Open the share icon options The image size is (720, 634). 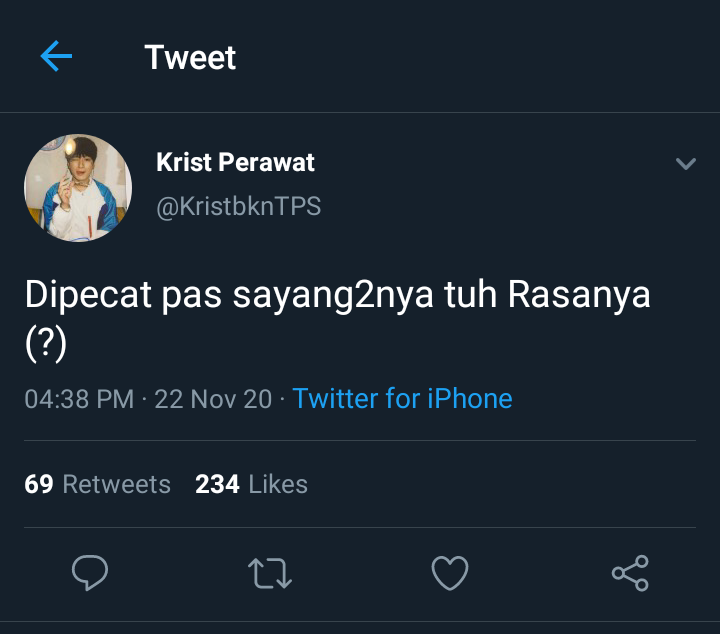(630, 573)
